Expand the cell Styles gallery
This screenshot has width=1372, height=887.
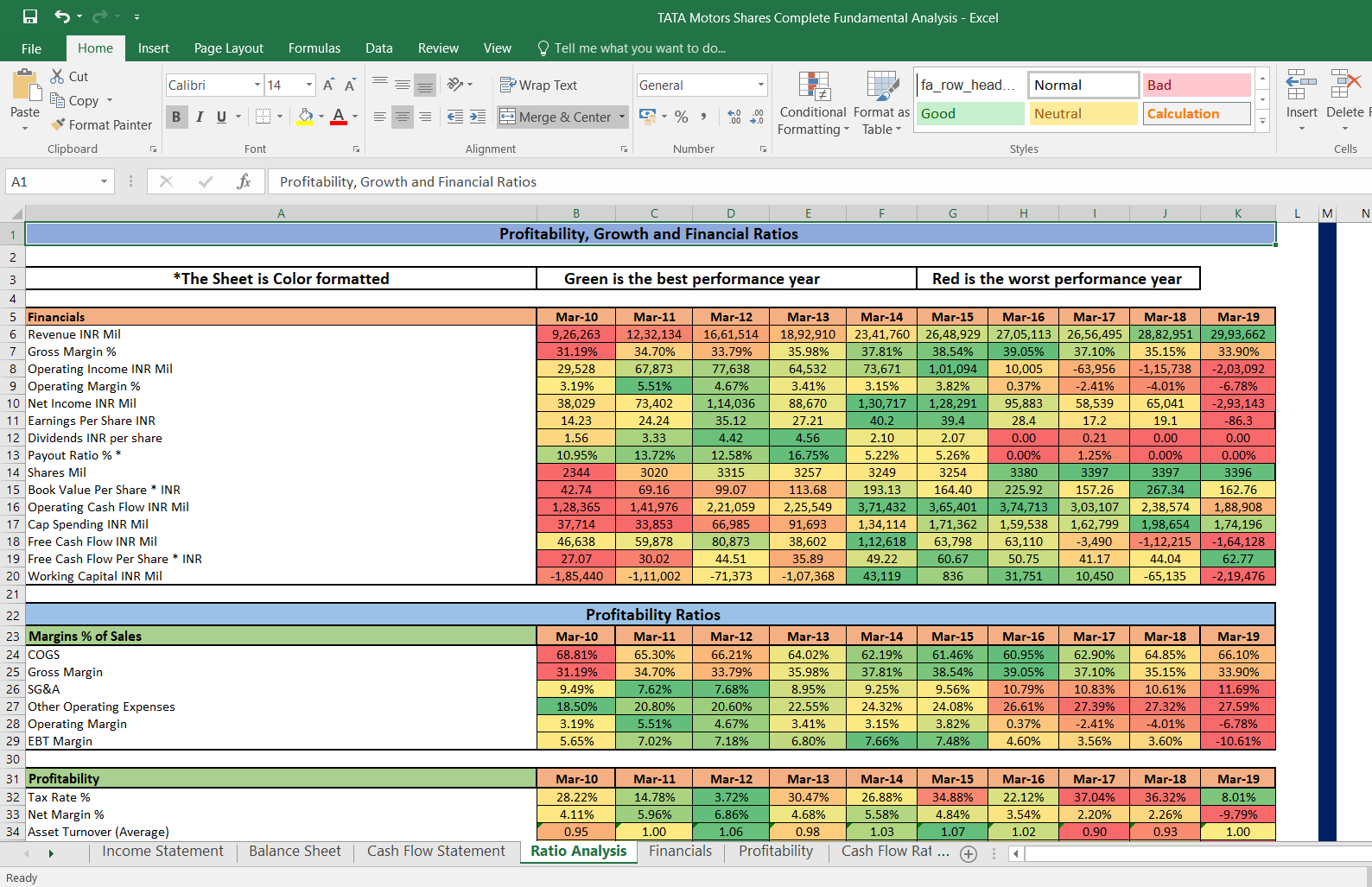[1263, 122]
